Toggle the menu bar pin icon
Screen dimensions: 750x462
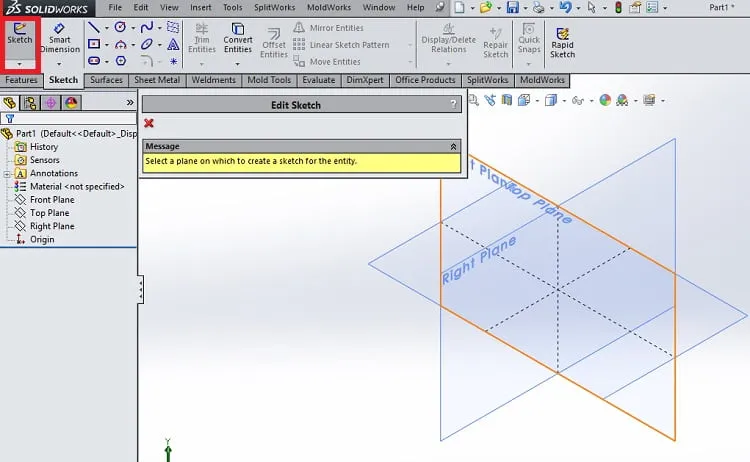440,7
